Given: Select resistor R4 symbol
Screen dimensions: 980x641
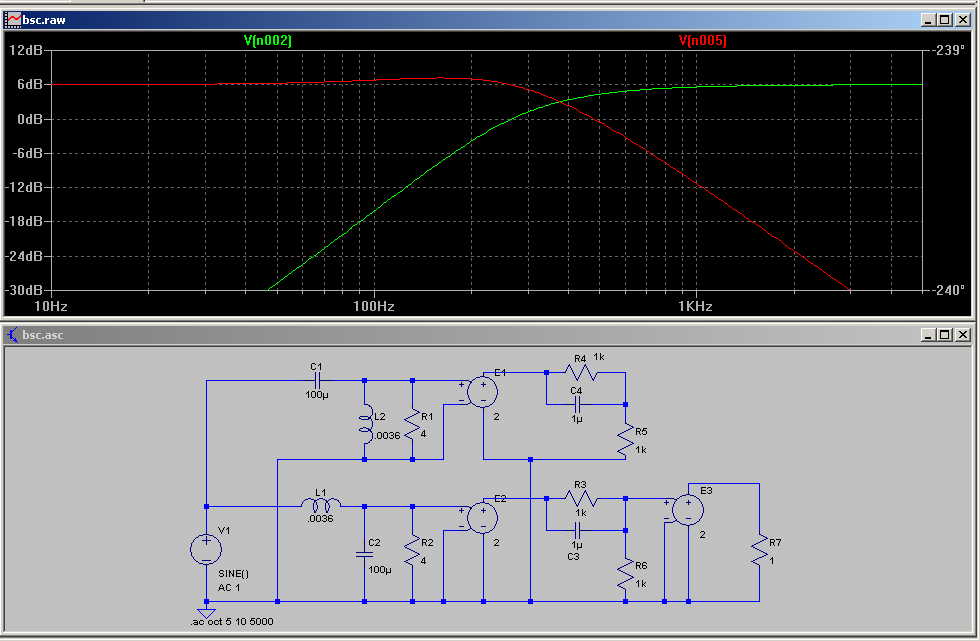Looking at the screenshot, I should [x=581, y=373].
